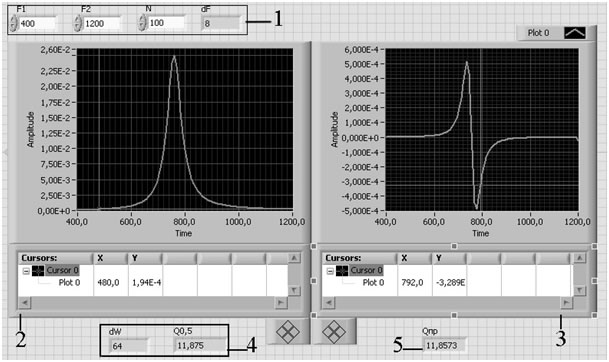
Task: Click the Cursor 0 crosshair icon in left table
Action: point(38,271)
